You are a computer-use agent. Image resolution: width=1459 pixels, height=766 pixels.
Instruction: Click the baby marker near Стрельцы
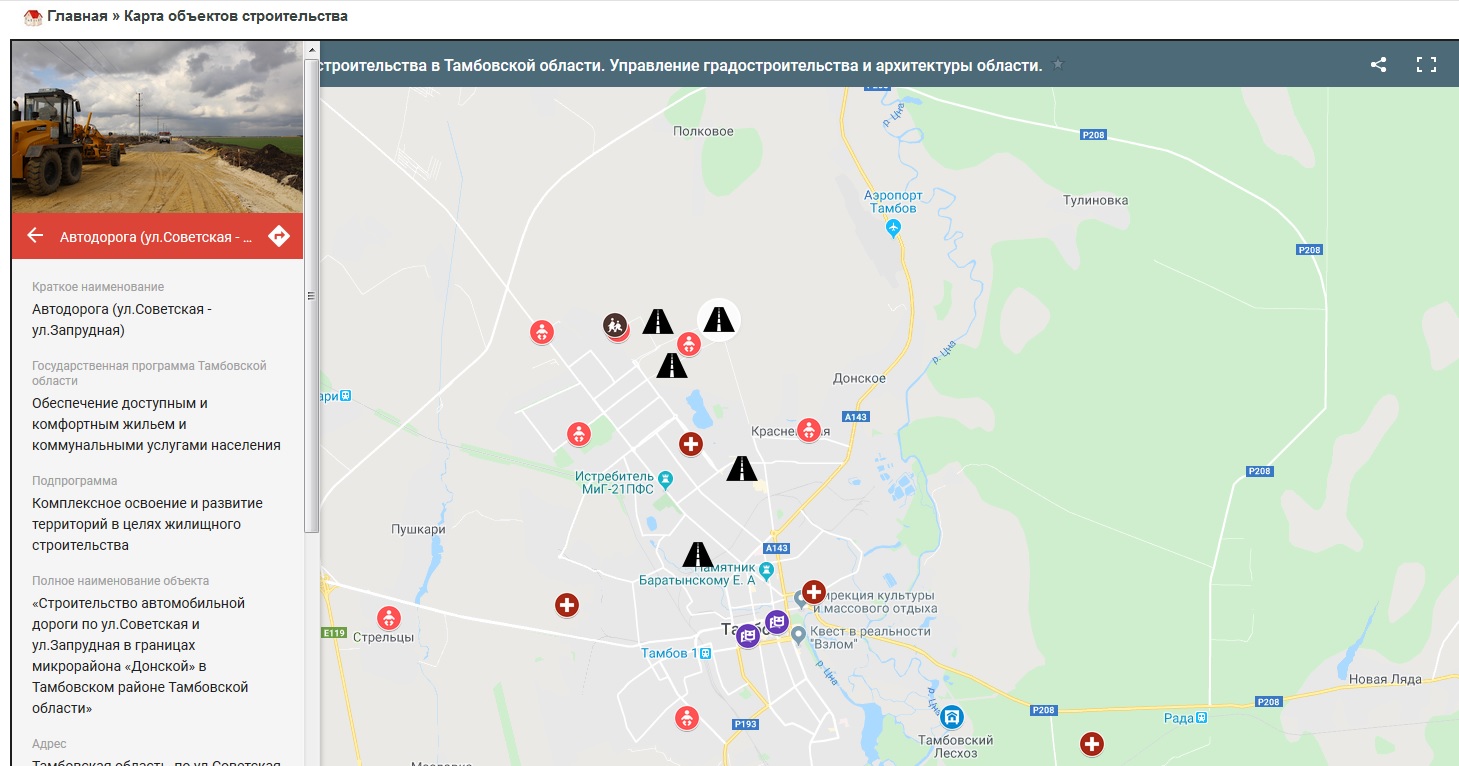(x=389, y=618)
